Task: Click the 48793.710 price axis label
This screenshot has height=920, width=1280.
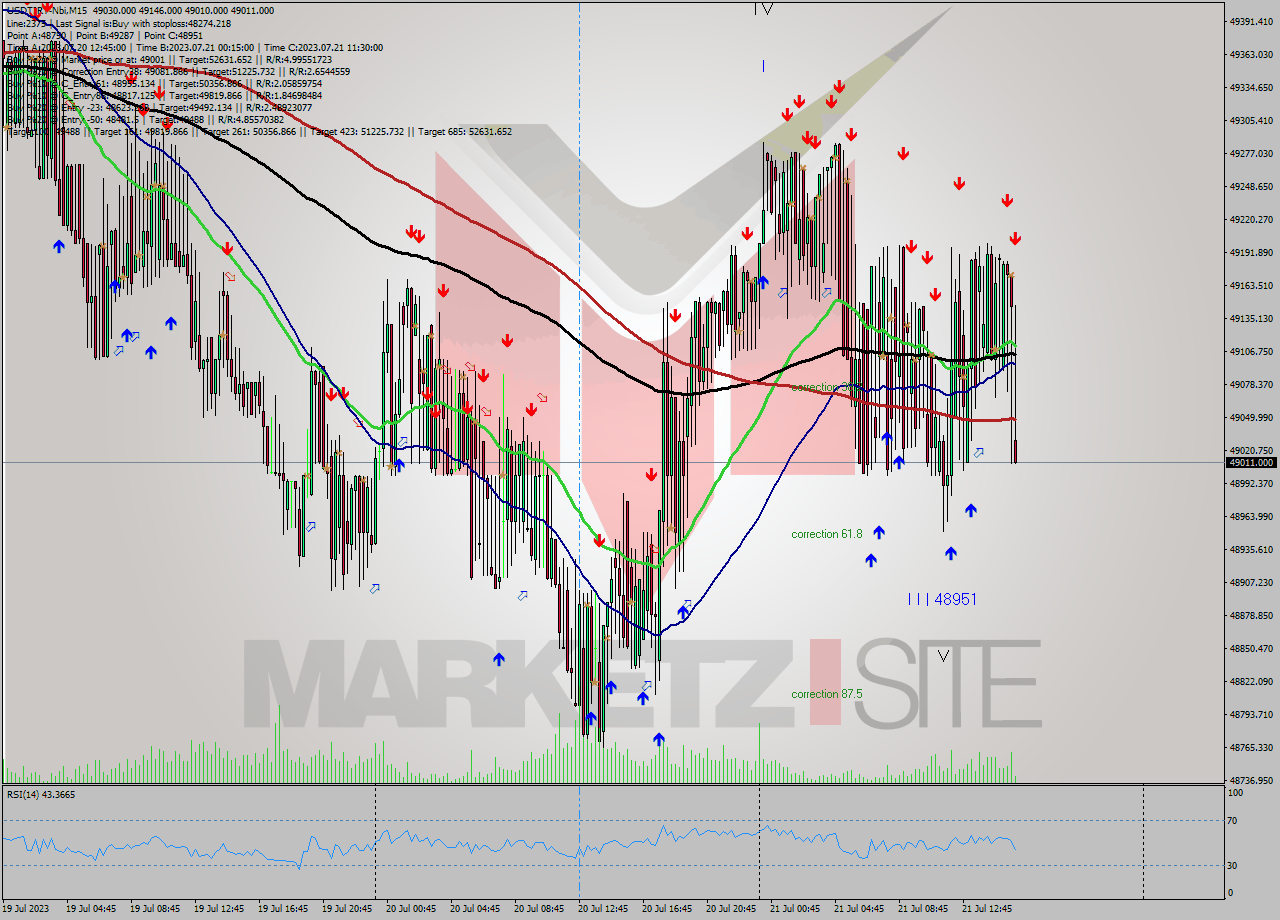Action: (x=1253, y=714)
